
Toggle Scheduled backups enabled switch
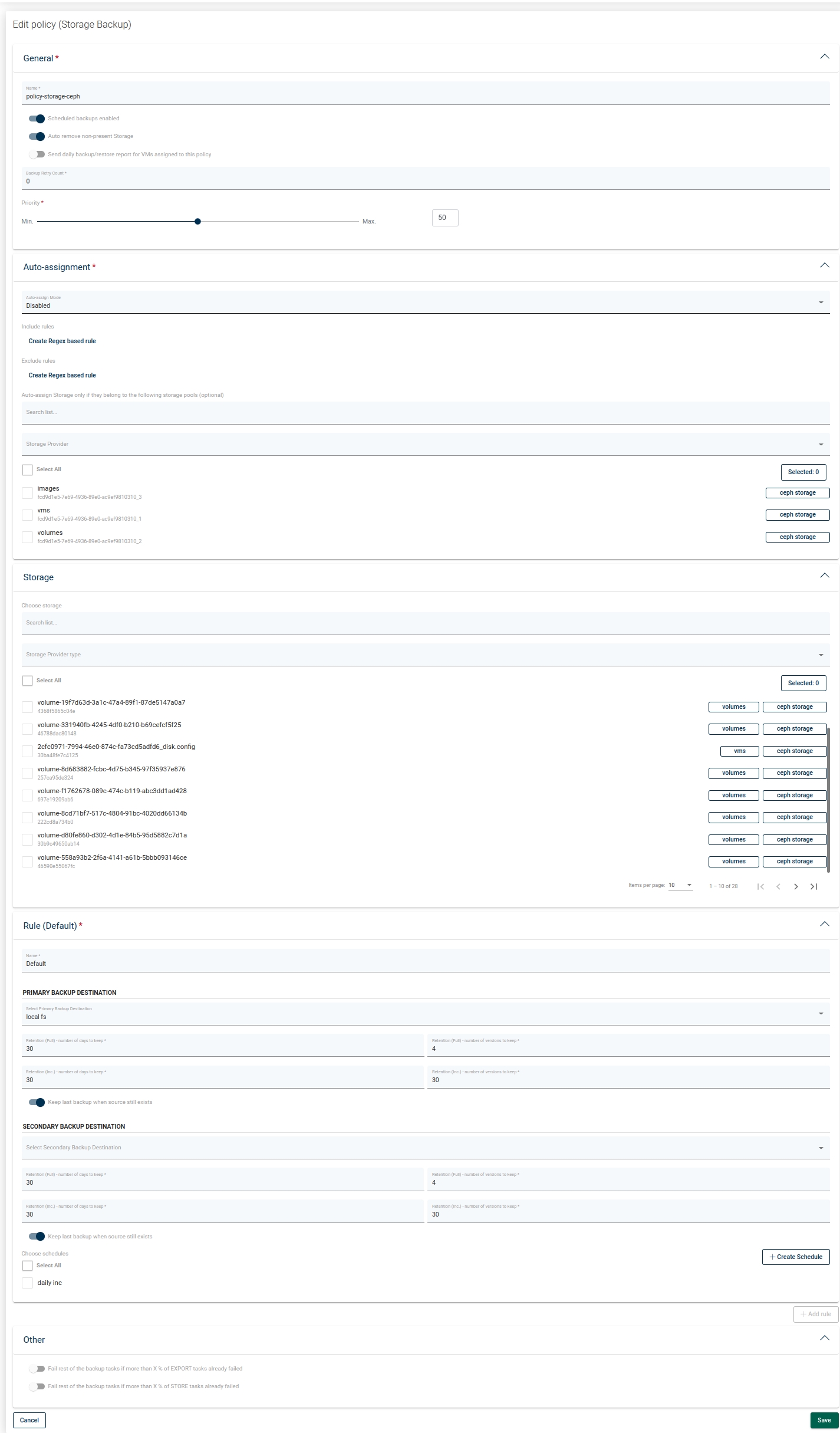[37, 119]
